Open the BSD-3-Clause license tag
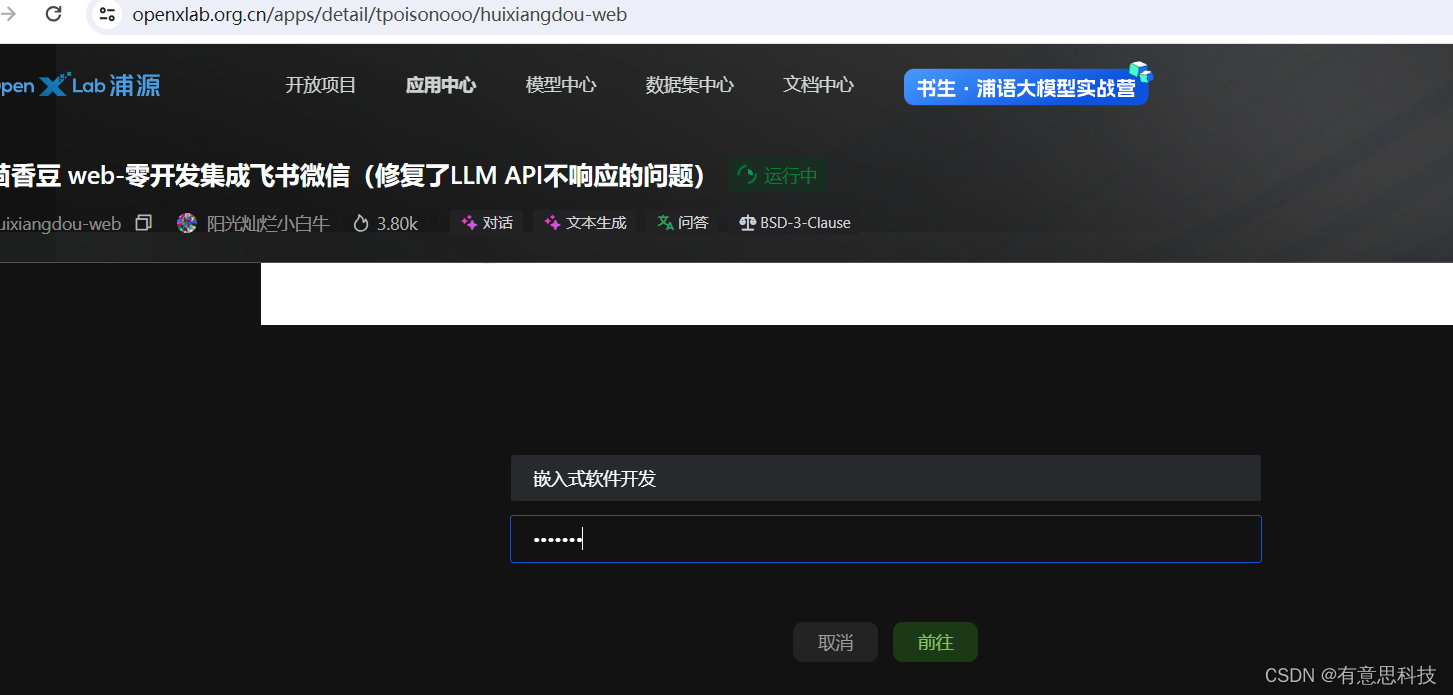Screen dimensions: 1453x695 point(795,223)
